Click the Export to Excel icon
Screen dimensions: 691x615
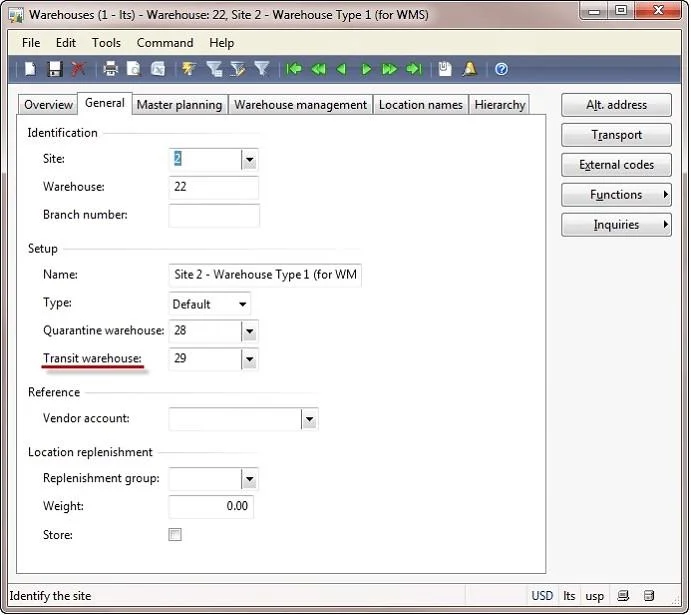click(x=158, y=69)
